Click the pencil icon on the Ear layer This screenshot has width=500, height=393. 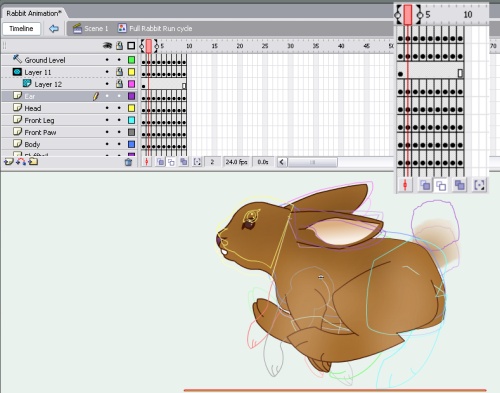[x=96, y=96]
